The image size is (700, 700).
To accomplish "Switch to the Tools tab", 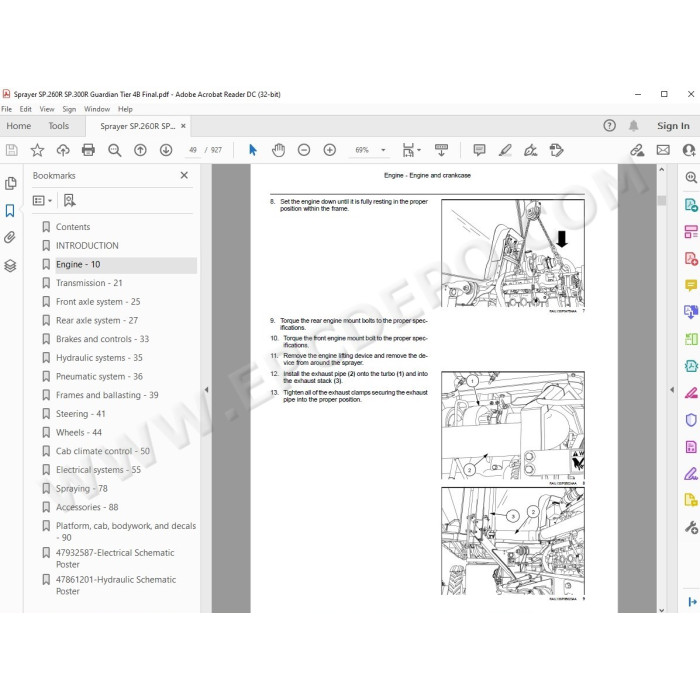I will [x=58, y=126].
